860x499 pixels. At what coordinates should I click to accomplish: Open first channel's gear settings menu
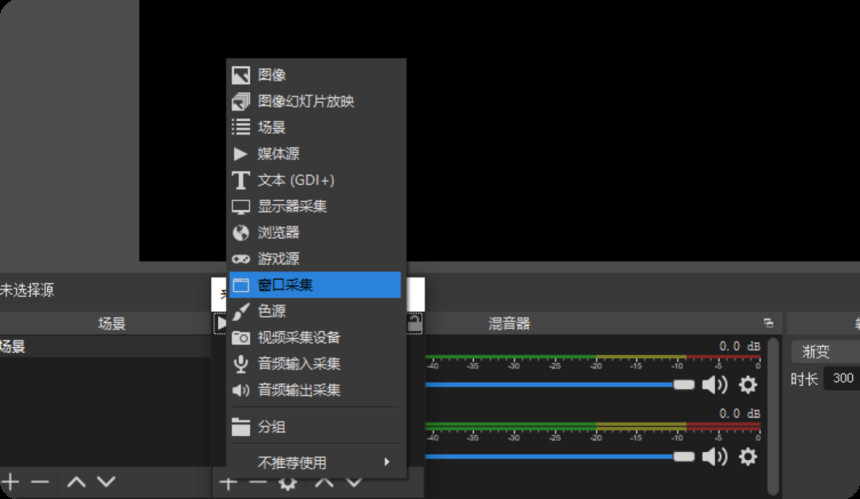748,384
